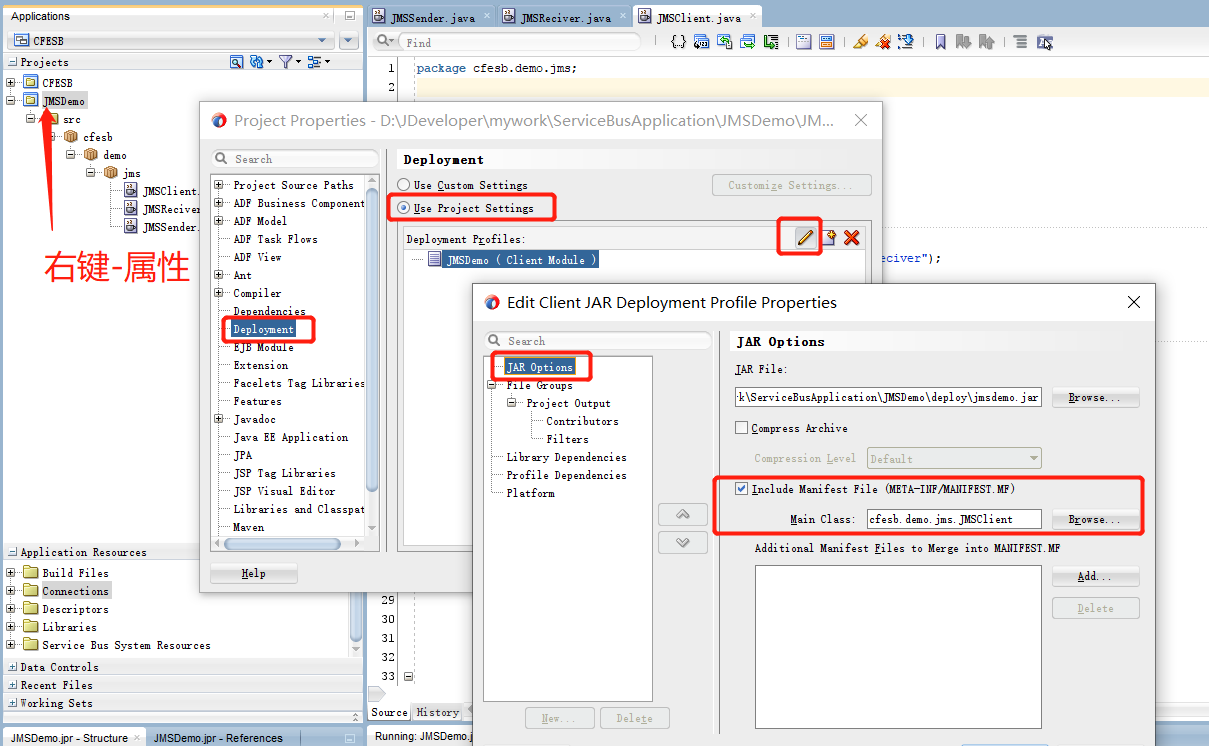
Task: Click the JMSClient java file icon in tree
Action: point(131,191)
